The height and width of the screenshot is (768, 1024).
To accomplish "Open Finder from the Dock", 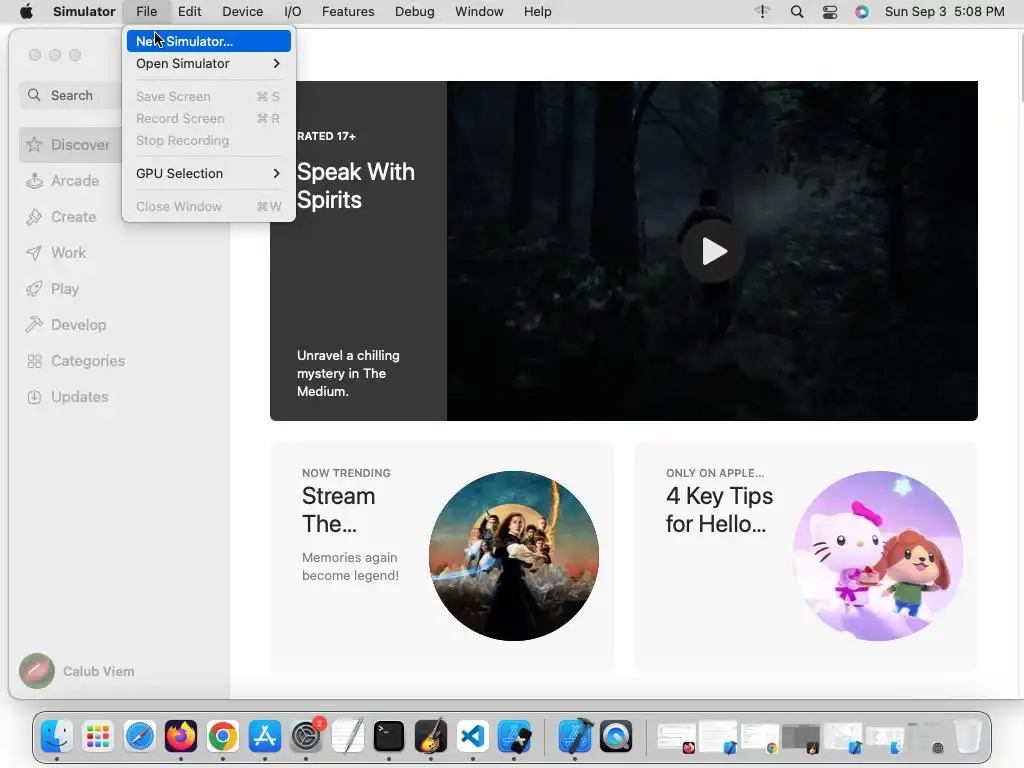I will click(57, 737).
